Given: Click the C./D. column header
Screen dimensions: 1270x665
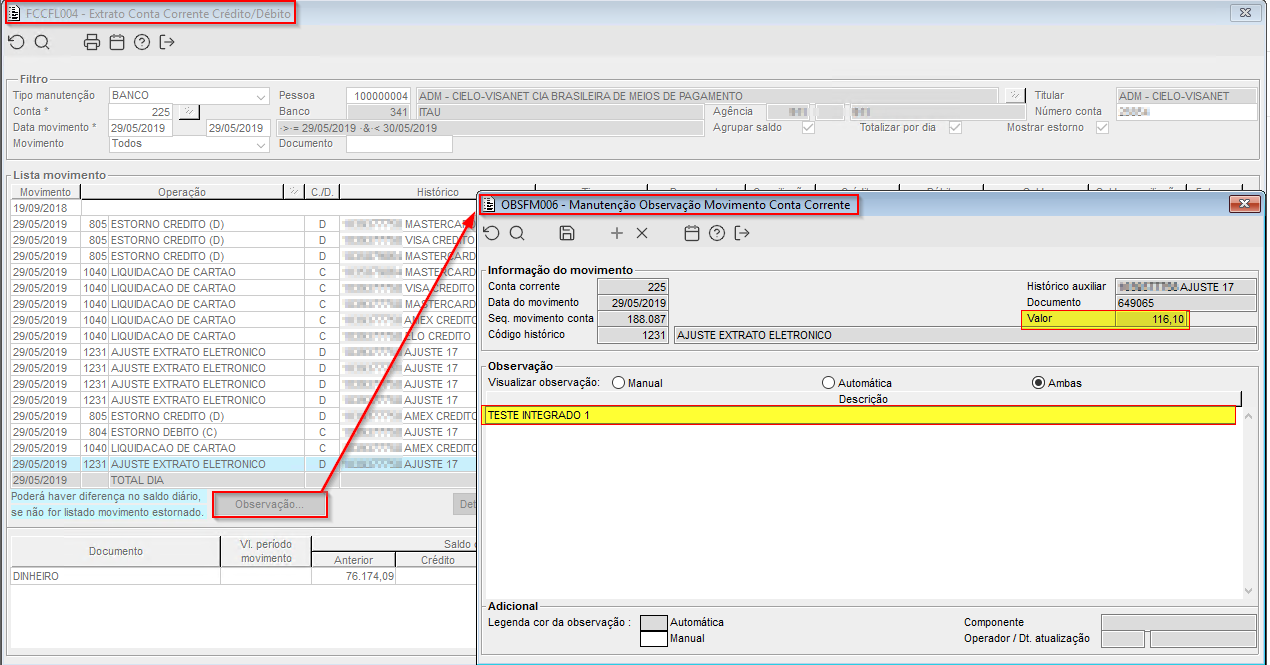Looking at the screenshot, I should click(322, 192).
